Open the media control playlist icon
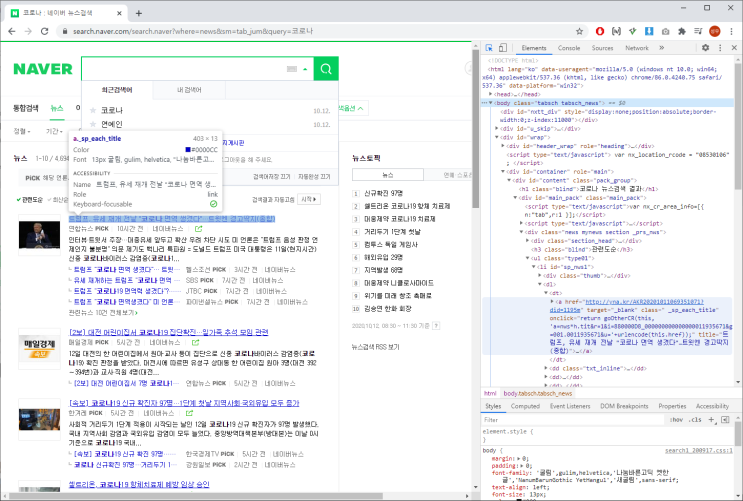Image resolution: width=743 pixels, height=501 pixels. click(x=698, y=31)
